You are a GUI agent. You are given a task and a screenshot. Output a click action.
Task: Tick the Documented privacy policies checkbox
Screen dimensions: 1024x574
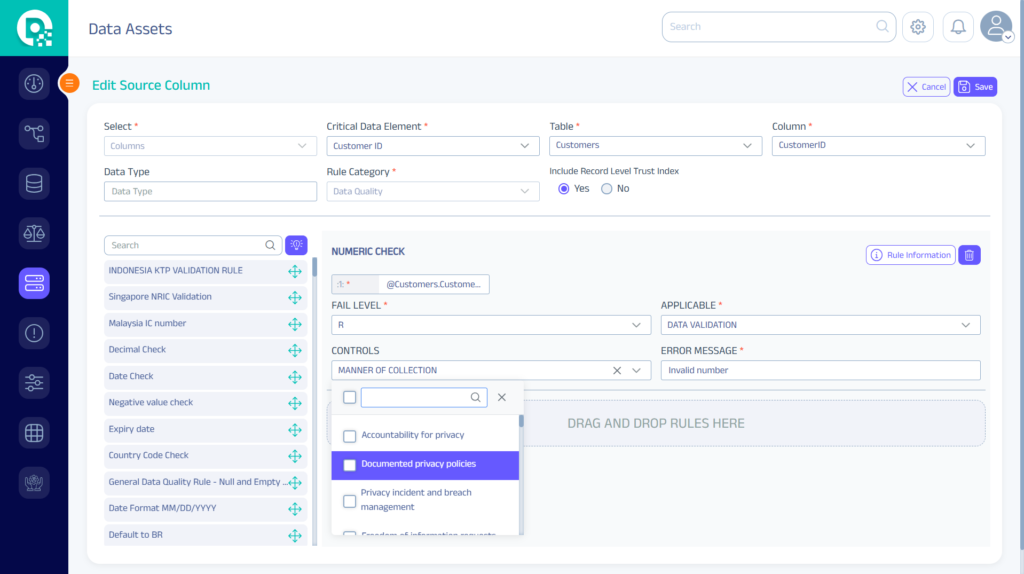350,465
